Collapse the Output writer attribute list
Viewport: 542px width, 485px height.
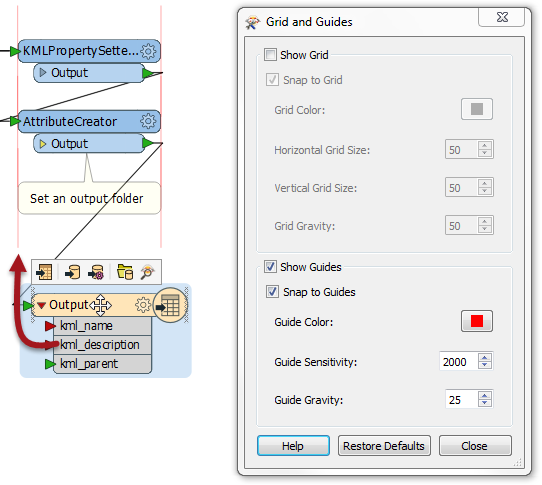tap(41, 305)
